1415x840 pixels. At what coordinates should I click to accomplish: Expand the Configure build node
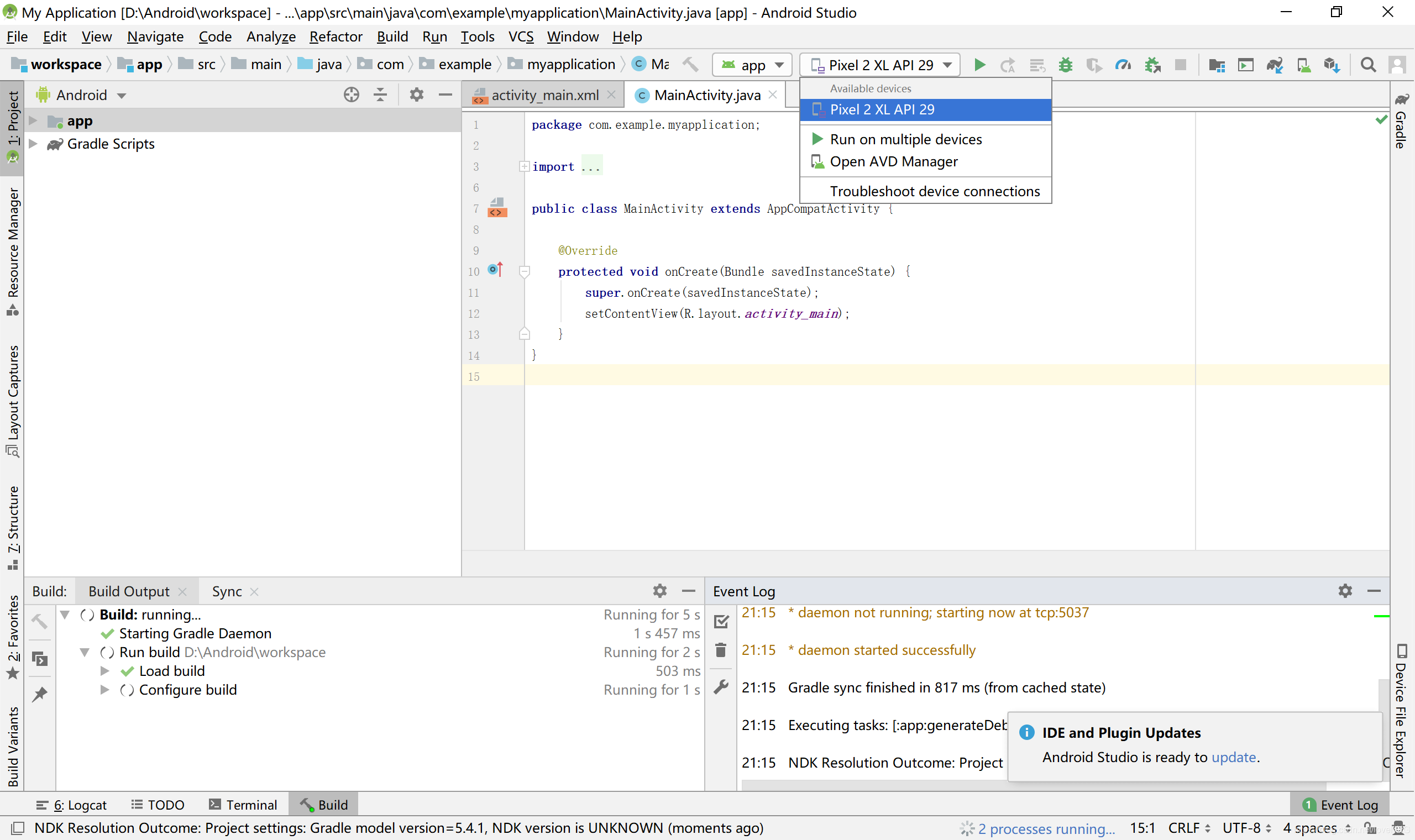click(x=104, y=690)
